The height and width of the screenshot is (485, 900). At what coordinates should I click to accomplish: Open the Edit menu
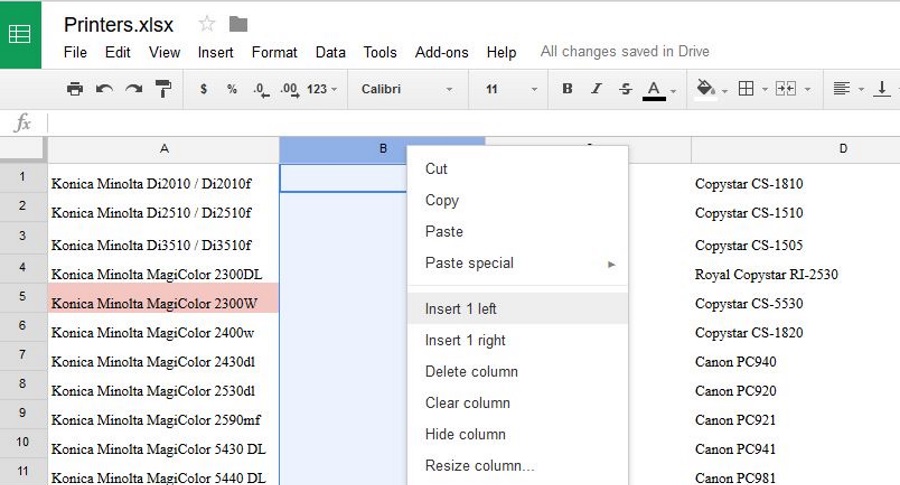[x=118, y=52]
